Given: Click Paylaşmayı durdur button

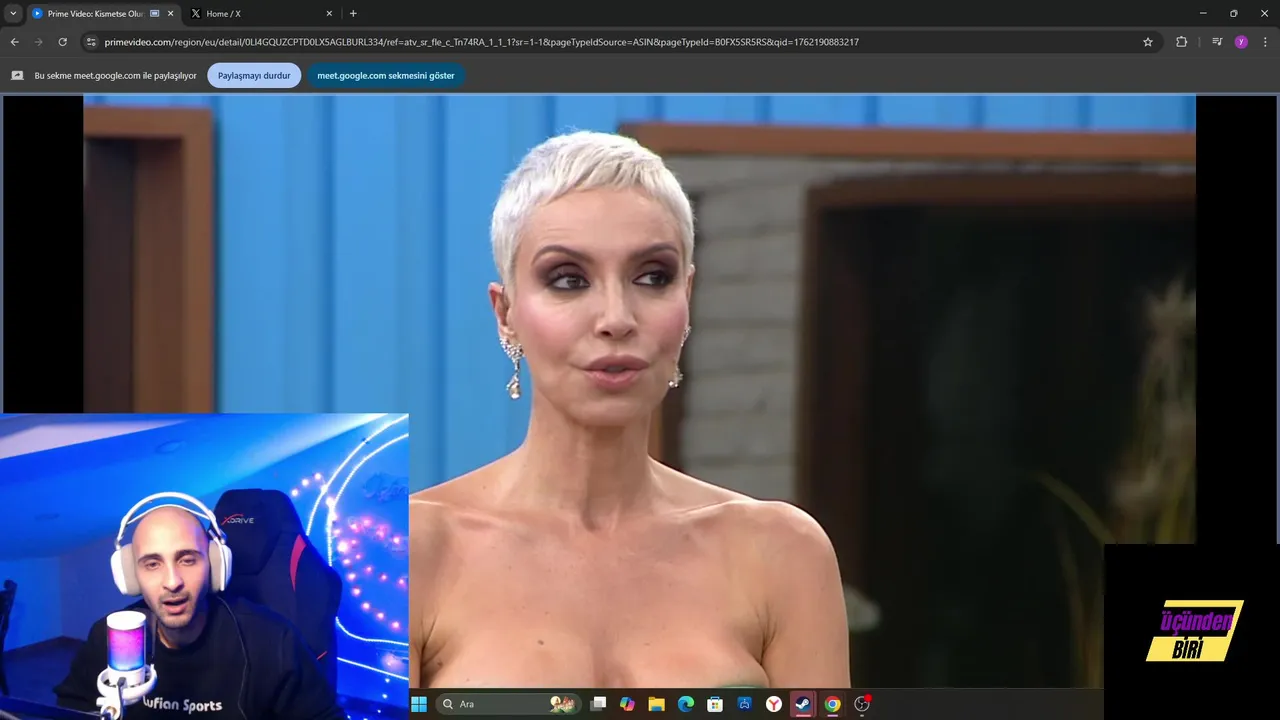Looking at the screenshot, I should 254,75.
